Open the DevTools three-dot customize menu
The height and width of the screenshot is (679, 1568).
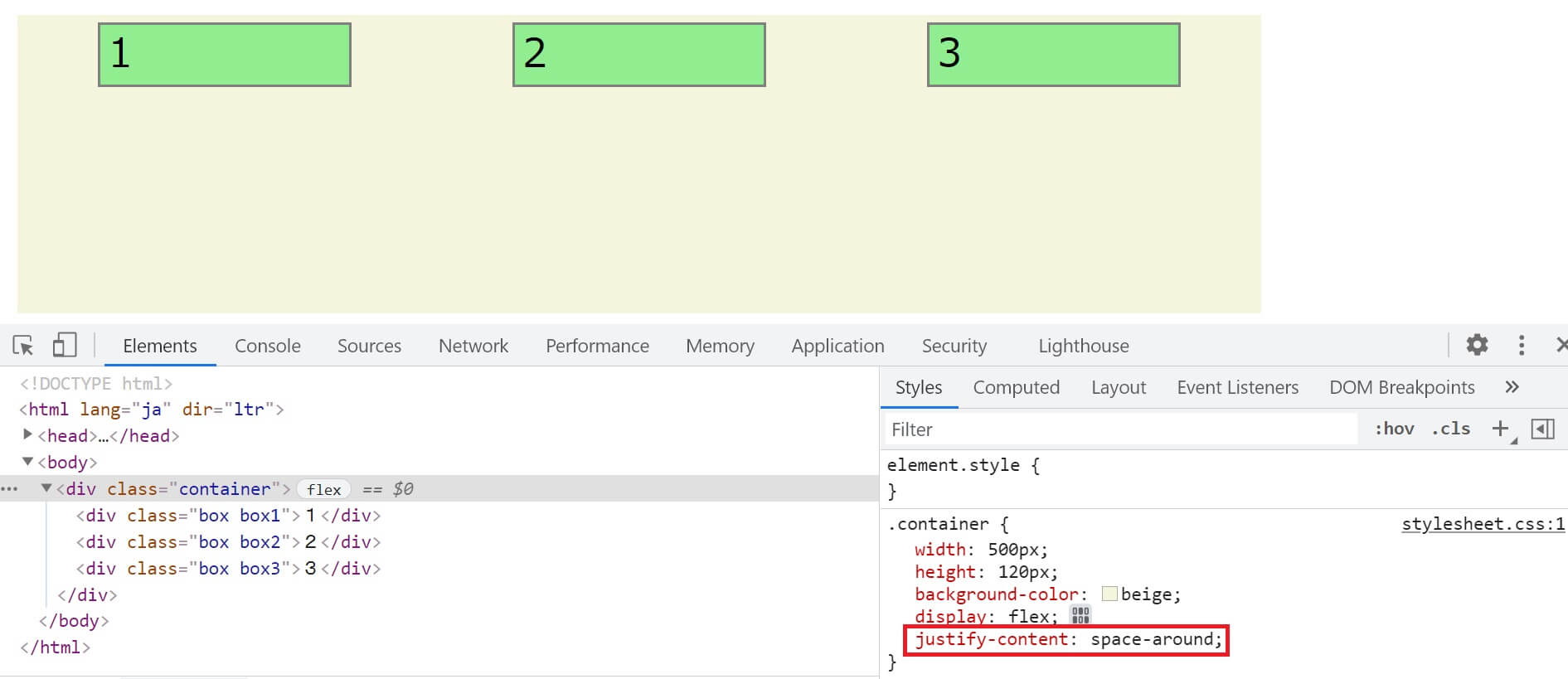pyautogui.click(x=1521, y=345)
